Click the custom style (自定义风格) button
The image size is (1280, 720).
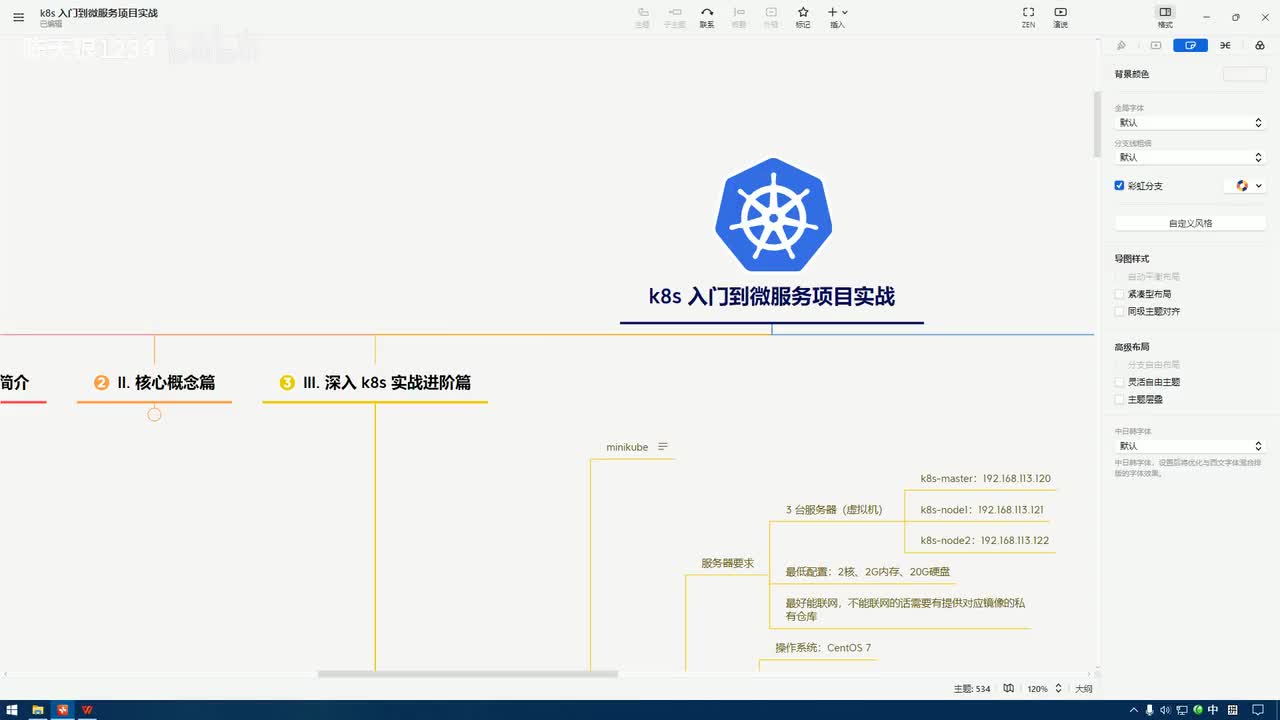click(x=1190, y=223)
